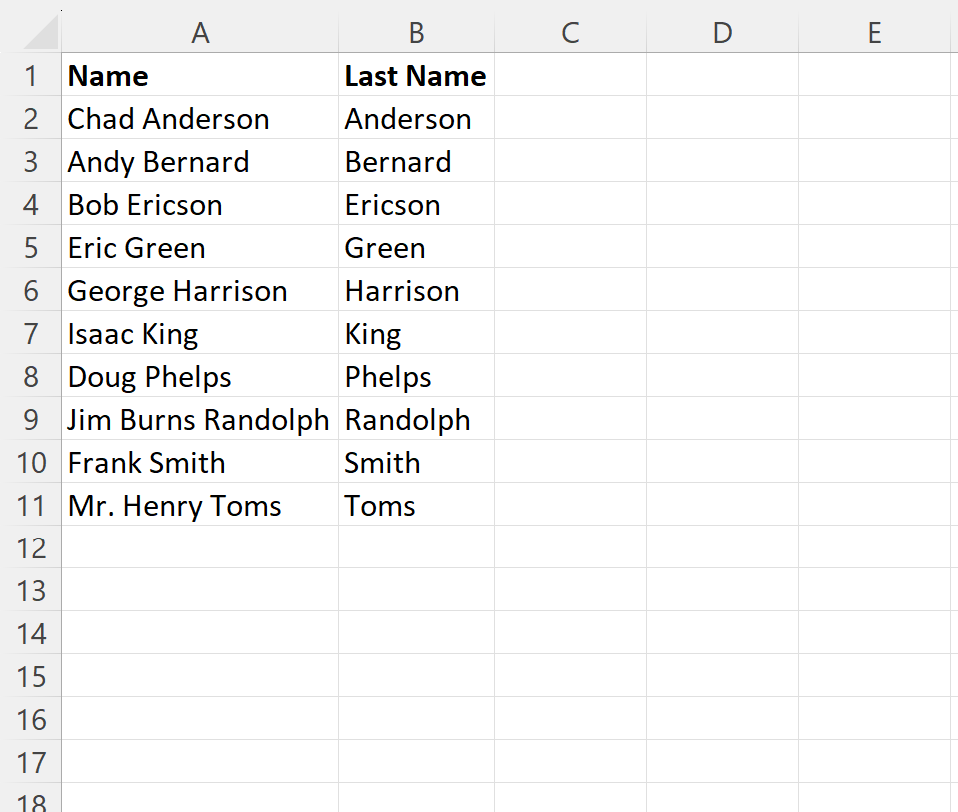Select cell containing Jim Burns Randolph
Image resolution: width=958 pixels, height=812 pixels.
pyautogui.click(x=200, y=419)
